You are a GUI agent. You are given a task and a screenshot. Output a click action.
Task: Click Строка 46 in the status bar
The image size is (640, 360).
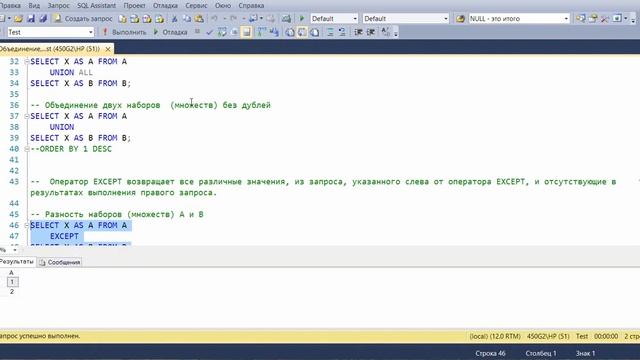pyautogui.click(x=490, y=353)
